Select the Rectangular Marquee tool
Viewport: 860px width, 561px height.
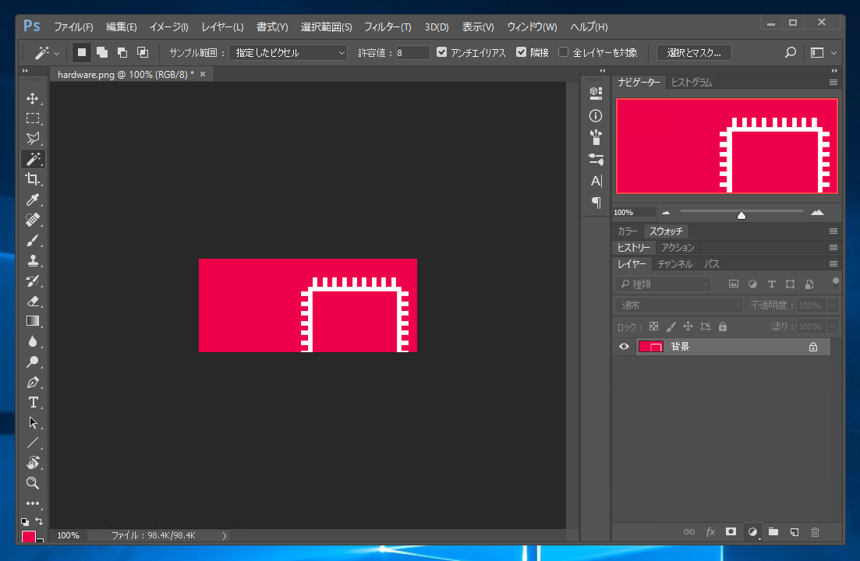[x=32, y=118]
